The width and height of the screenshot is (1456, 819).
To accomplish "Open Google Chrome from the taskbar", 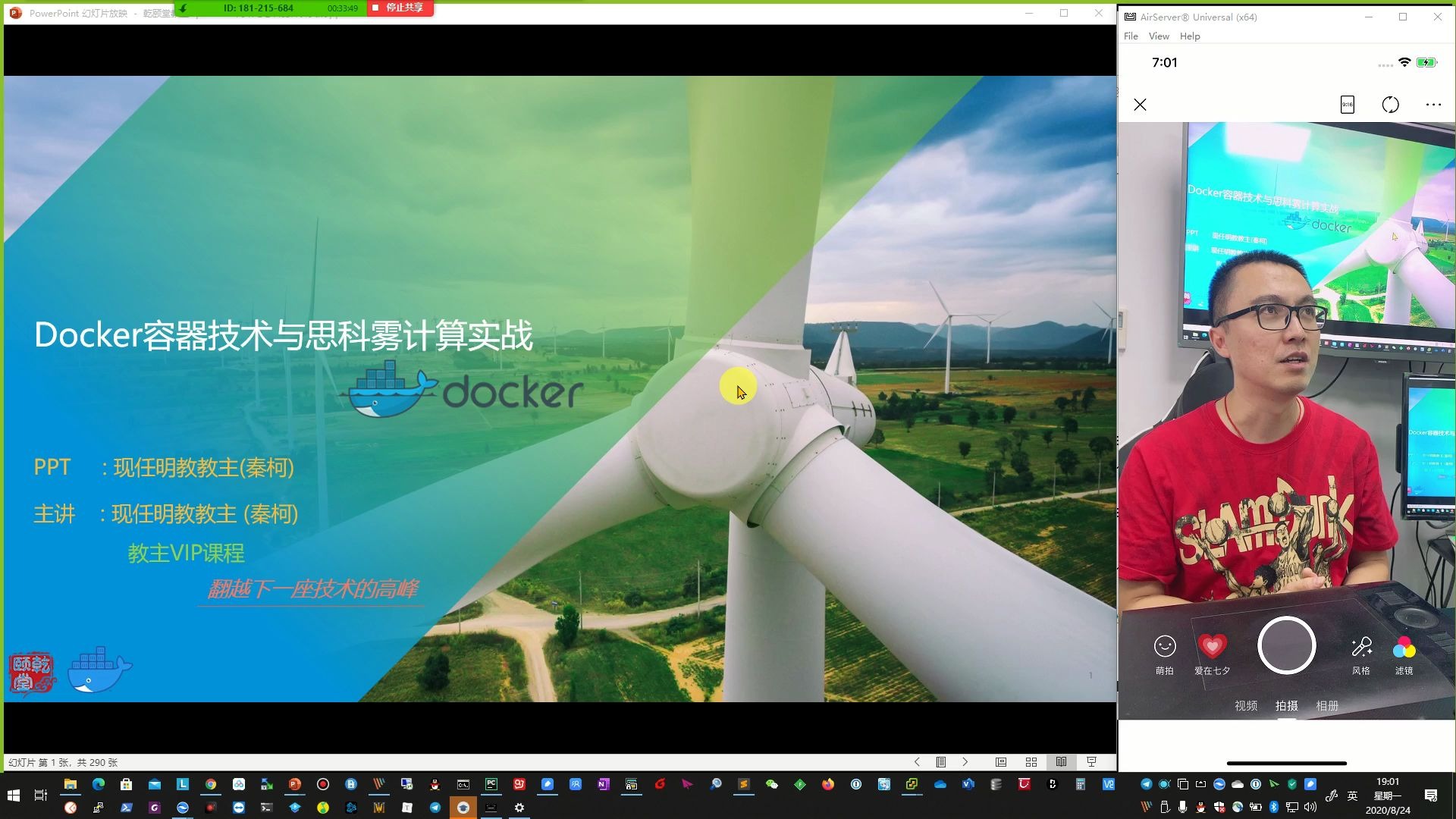I will tap(211, 784).
